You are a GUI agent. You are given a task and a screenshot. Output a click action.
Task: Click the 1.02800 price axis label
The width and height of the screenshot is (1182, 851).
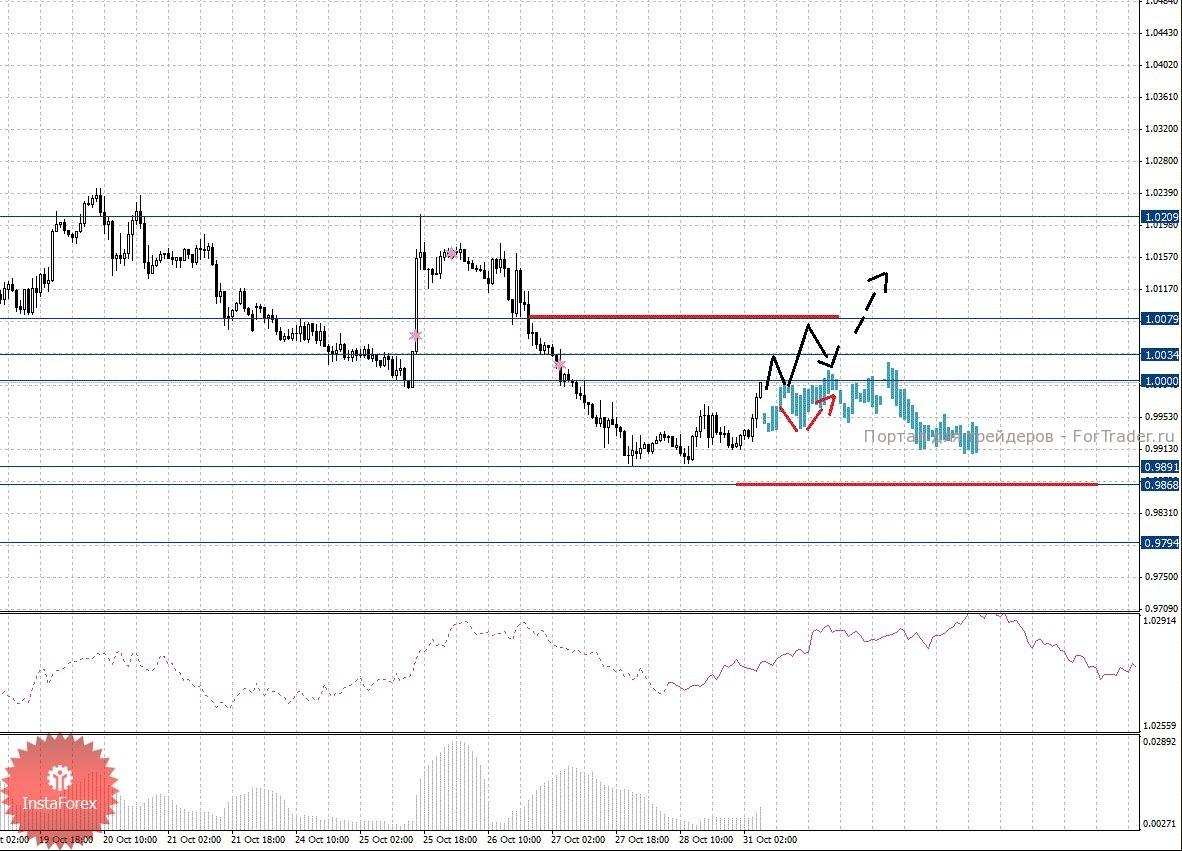(1161, 161)
